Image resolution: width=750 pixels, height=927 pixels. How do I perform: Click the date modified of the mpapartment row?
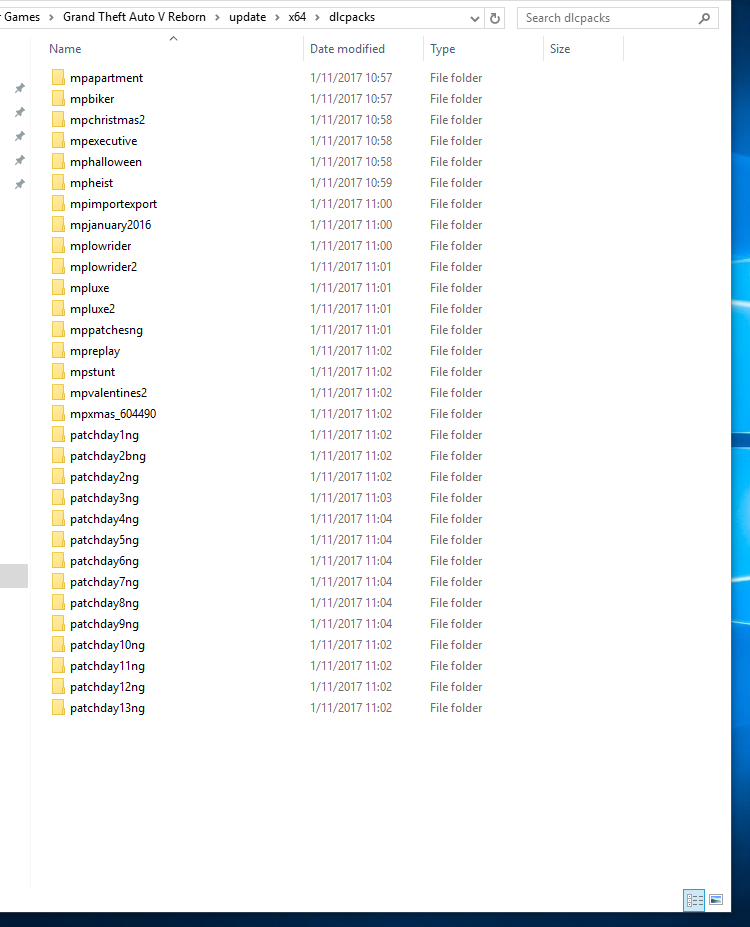pyautogui.click(x=351, y=77)
